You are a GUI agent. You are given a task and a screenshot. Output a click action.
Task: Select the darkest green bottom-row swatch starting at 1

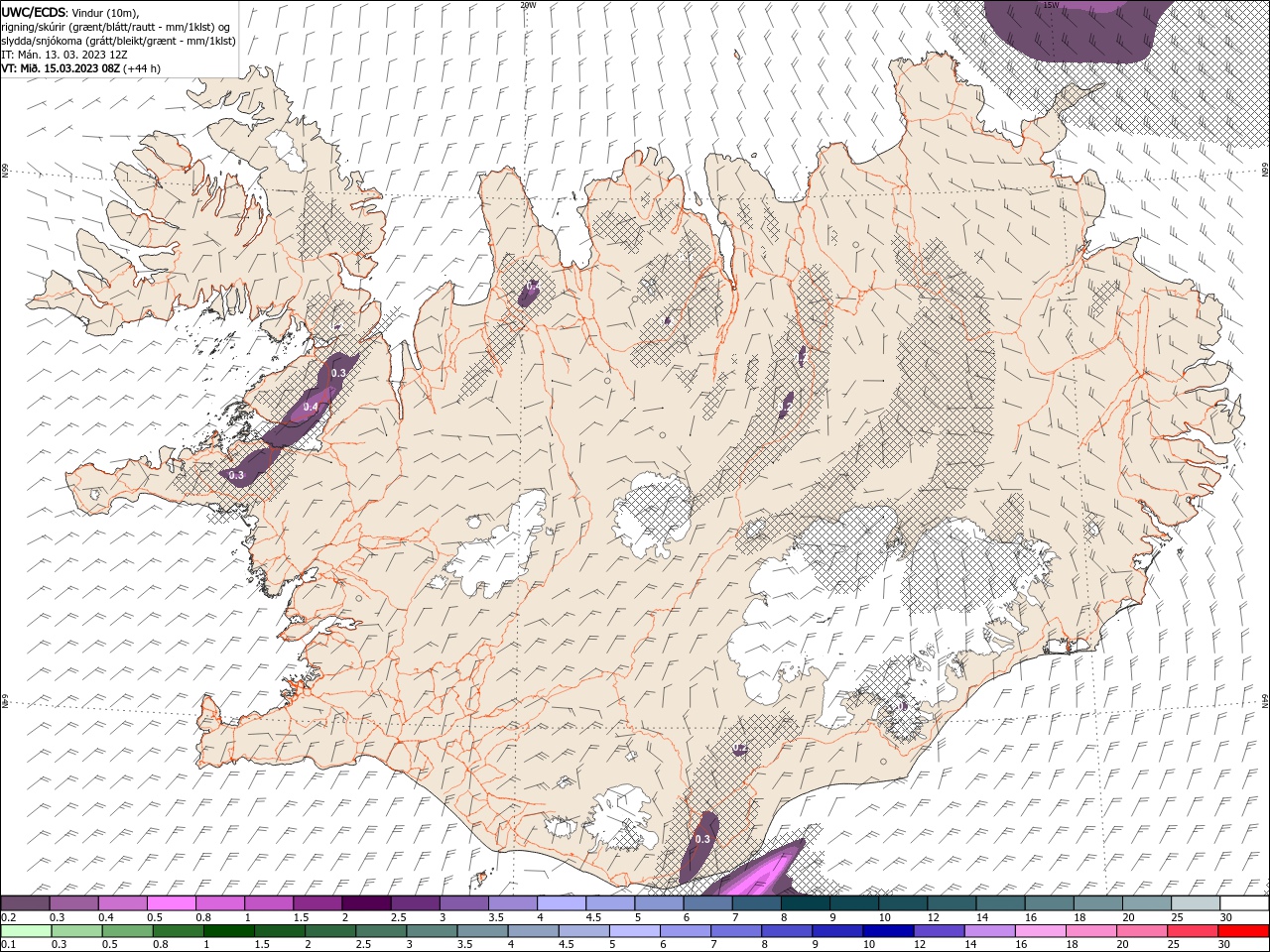[229, 931]
